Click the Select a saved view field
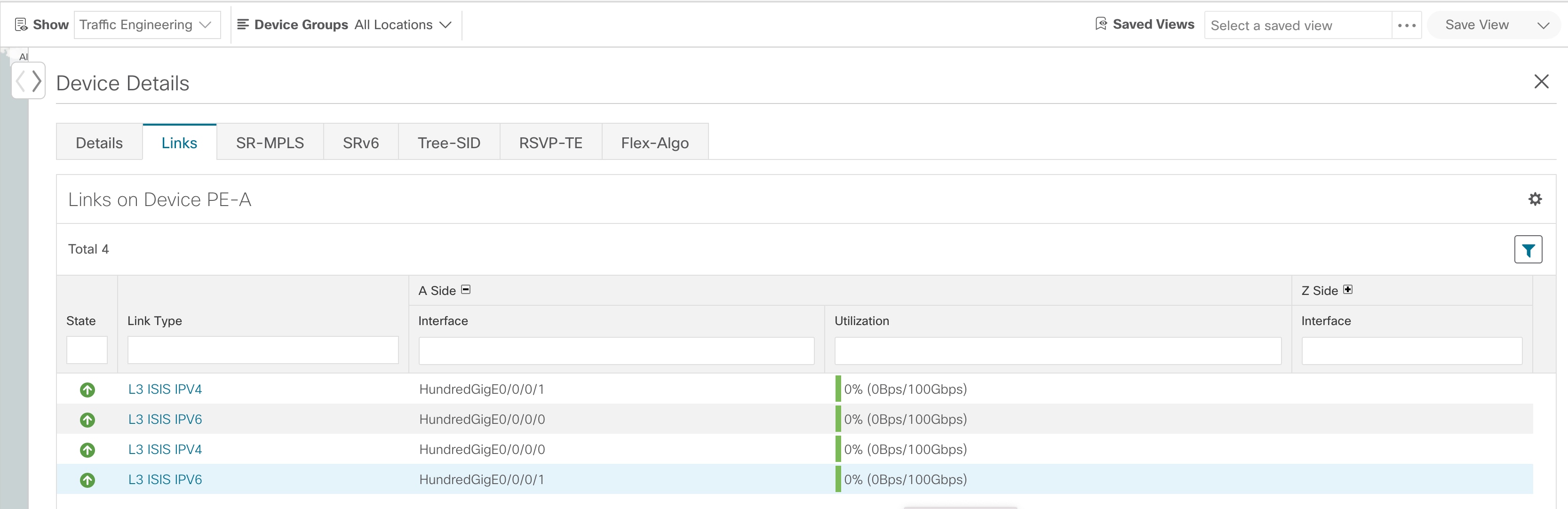 point(1297,25)
